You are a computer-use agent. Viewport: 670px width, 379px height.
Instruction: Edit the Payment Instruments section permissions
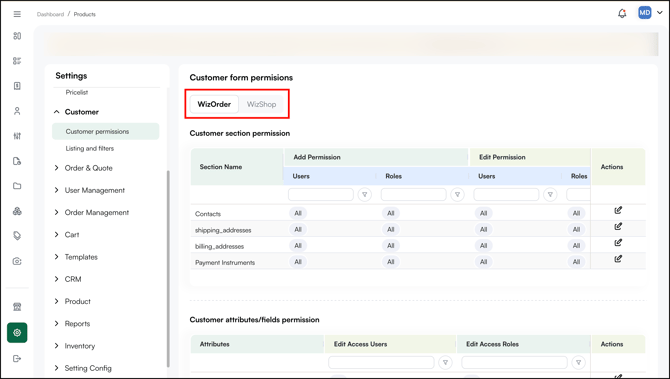[x=618, y=259]
